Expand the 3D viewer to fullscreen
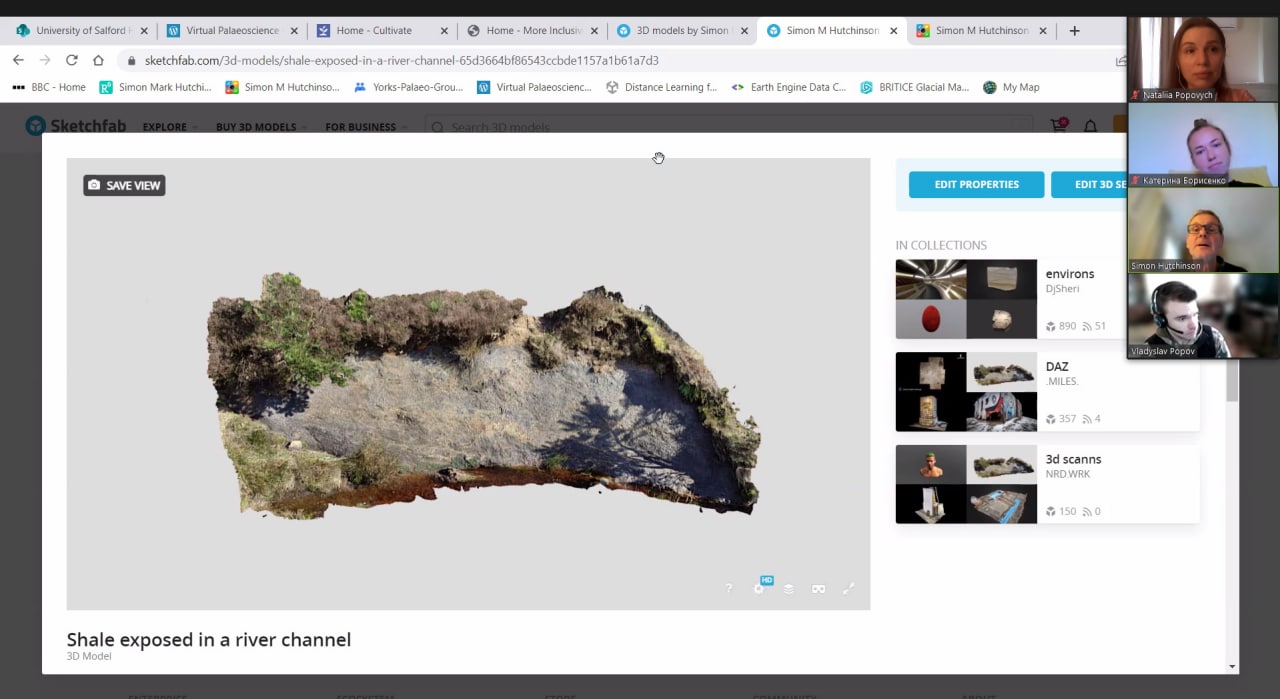 point(848,589)
